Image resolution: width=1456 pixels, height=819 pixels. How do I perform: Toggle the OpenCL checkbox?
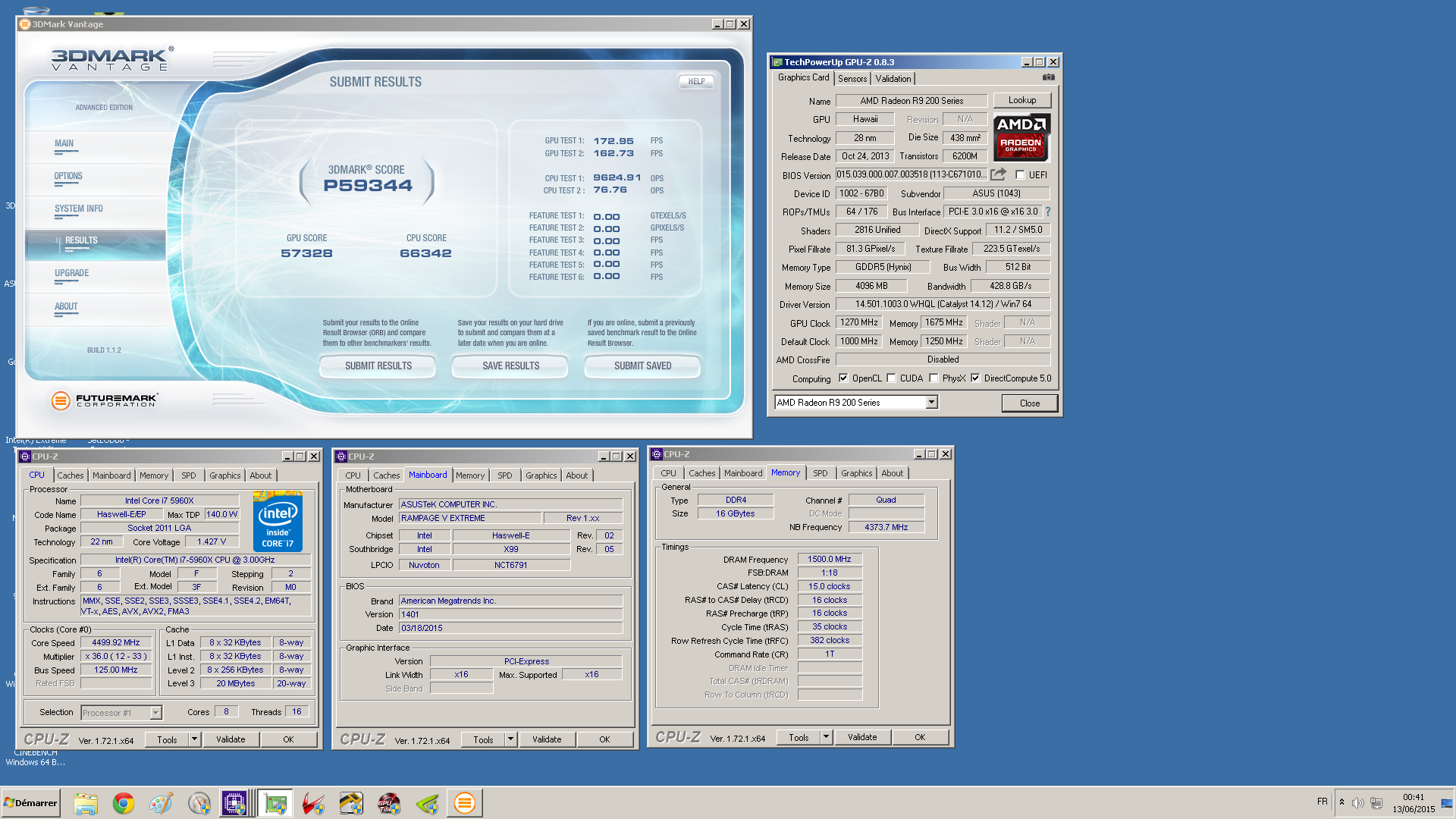(x=843, y=378)
